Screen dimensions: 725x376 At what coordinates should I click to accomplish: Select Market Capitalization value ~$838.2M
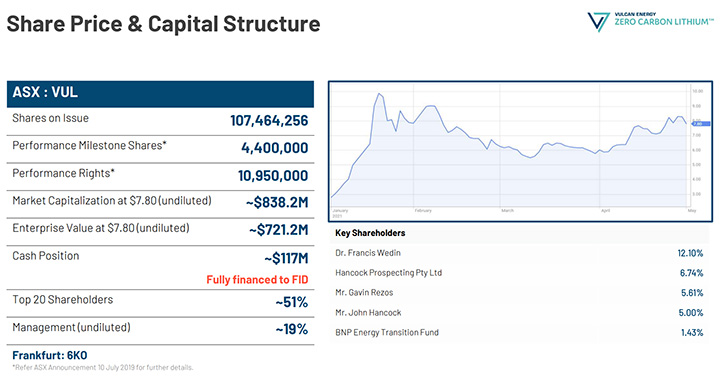tap(276, 203)
